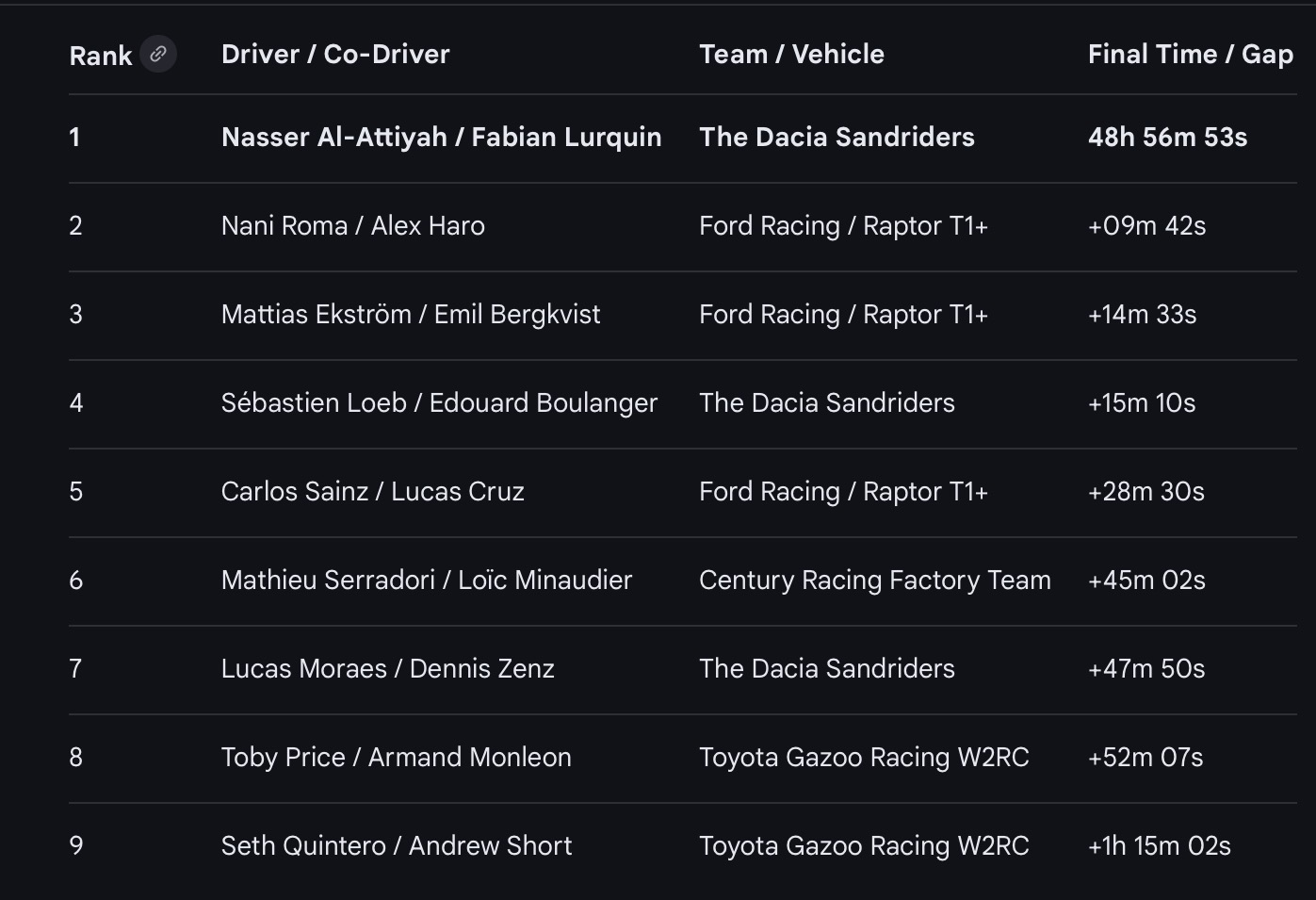Select Toby Price / Armand Monleon cell

pos(396,757)
